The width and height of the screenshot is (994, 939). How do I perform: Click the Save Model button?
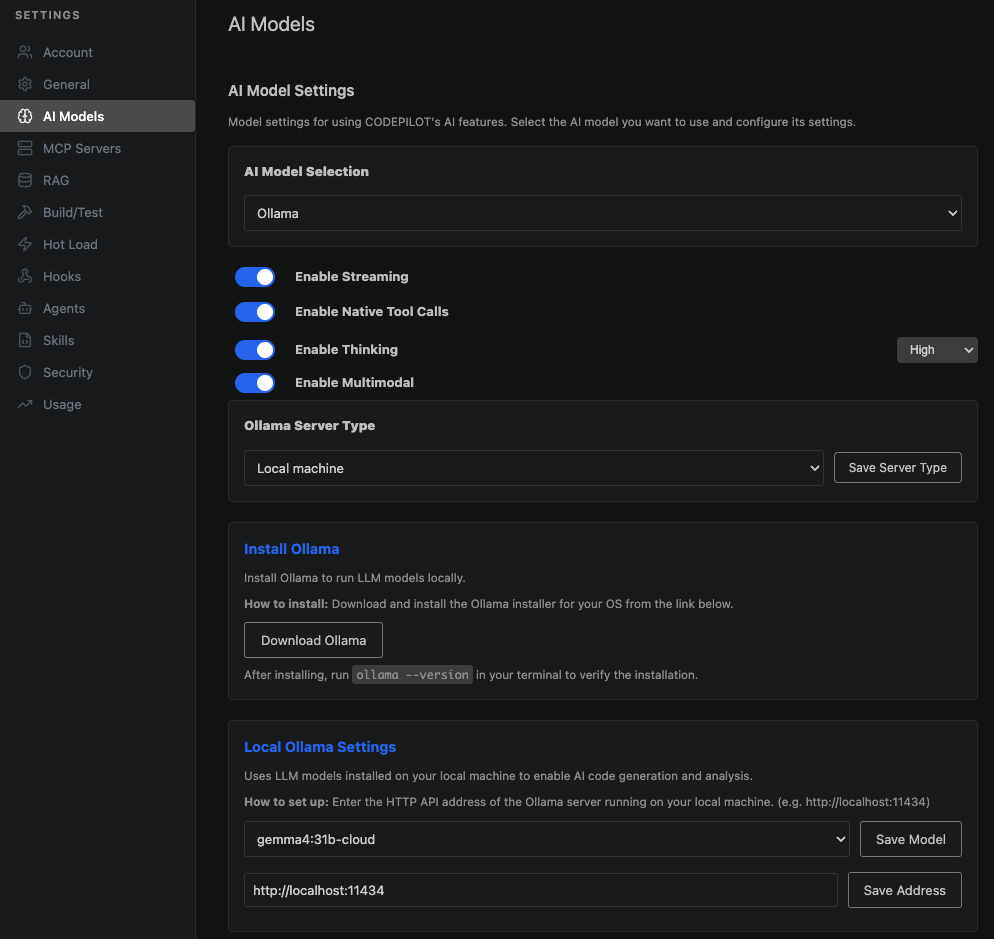(910, 839)
